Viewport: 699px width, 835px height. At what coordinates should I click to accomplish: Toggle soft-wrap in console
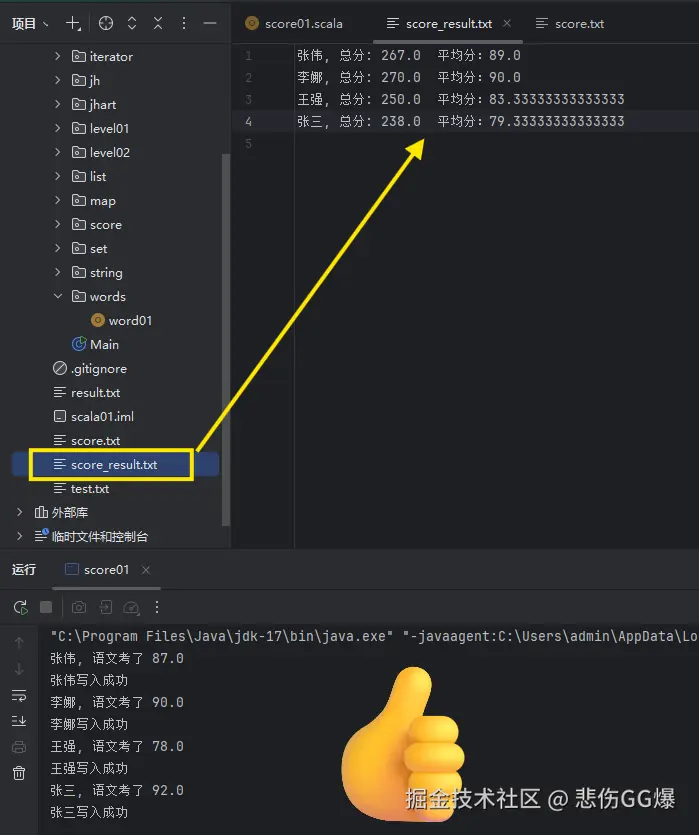click(19, 695)
